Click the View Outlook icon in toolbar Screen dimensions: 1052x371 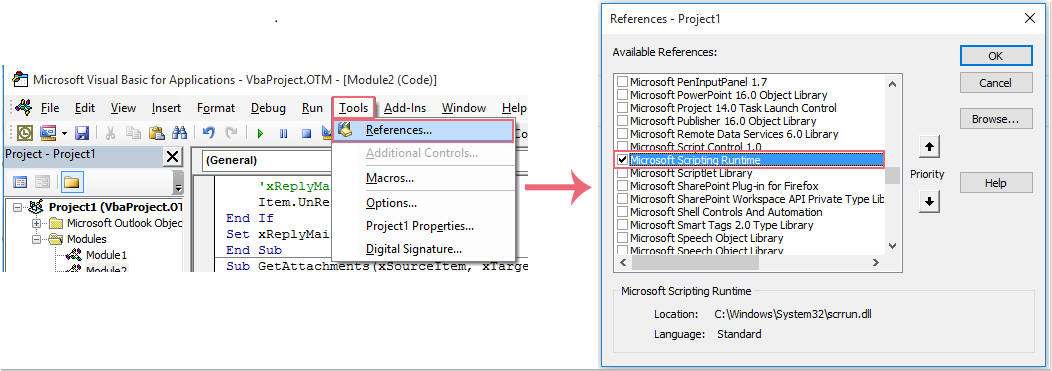coord(25,132)
